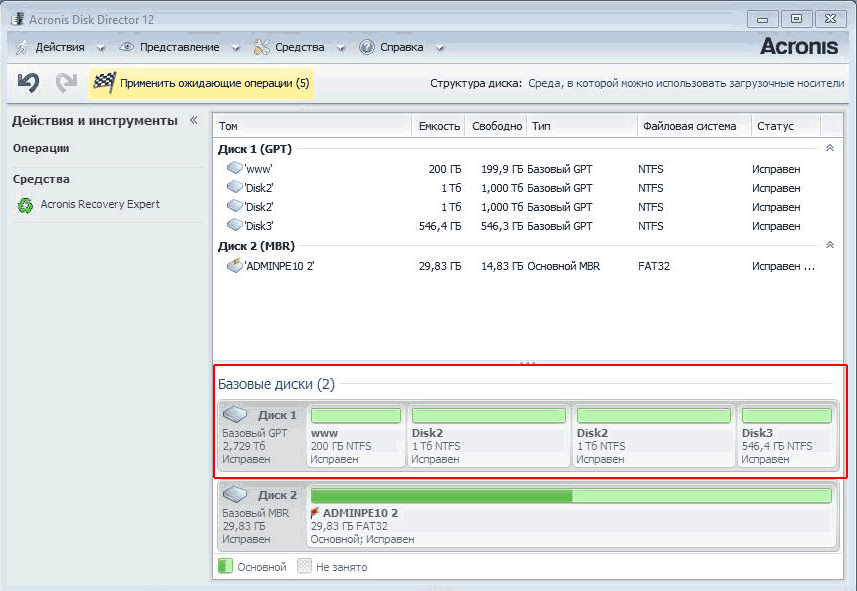Sort by the Тип column header
Screen dimensions: 857x591
pyautogui.click(x=583, y=126)
